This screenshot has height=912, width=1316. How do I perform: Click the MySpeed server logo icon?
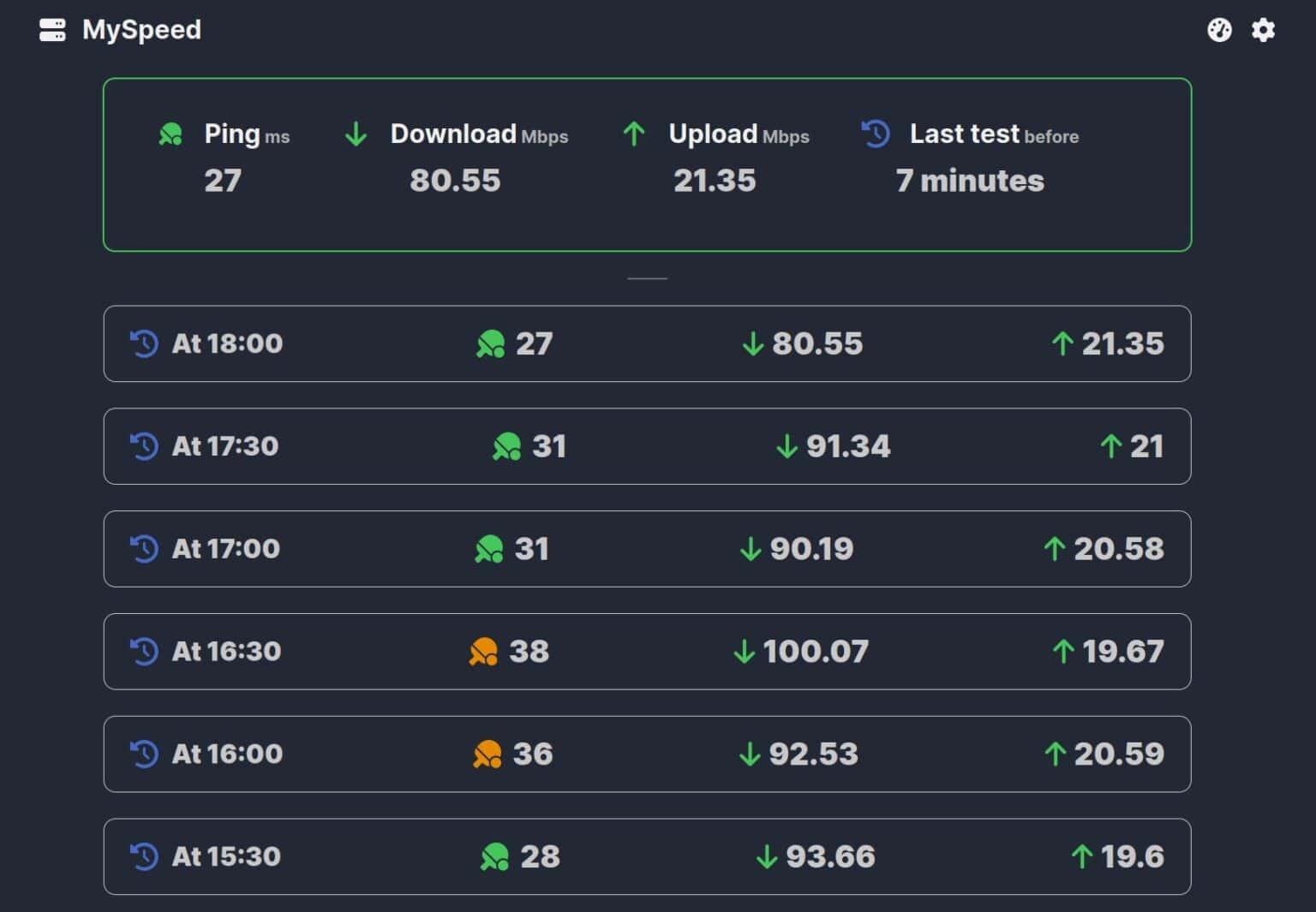(53, 31)
